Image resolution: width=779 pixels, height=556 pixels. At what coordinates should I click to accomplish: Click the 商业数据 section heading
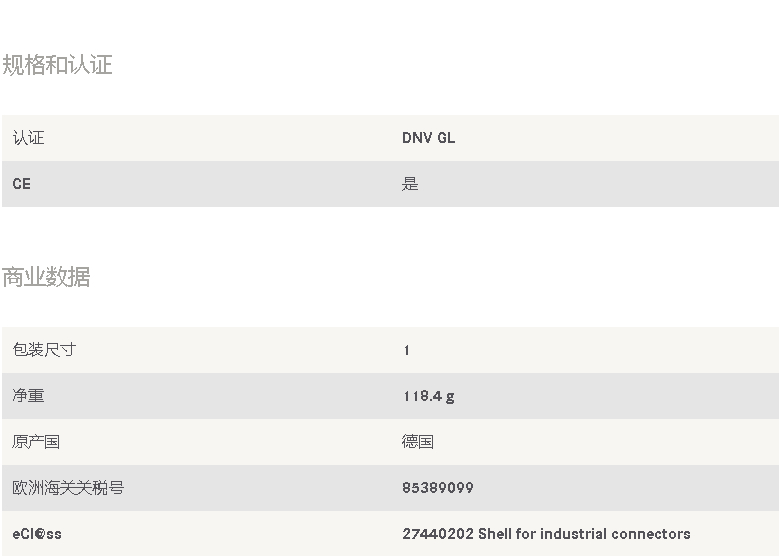click(46, 277)
